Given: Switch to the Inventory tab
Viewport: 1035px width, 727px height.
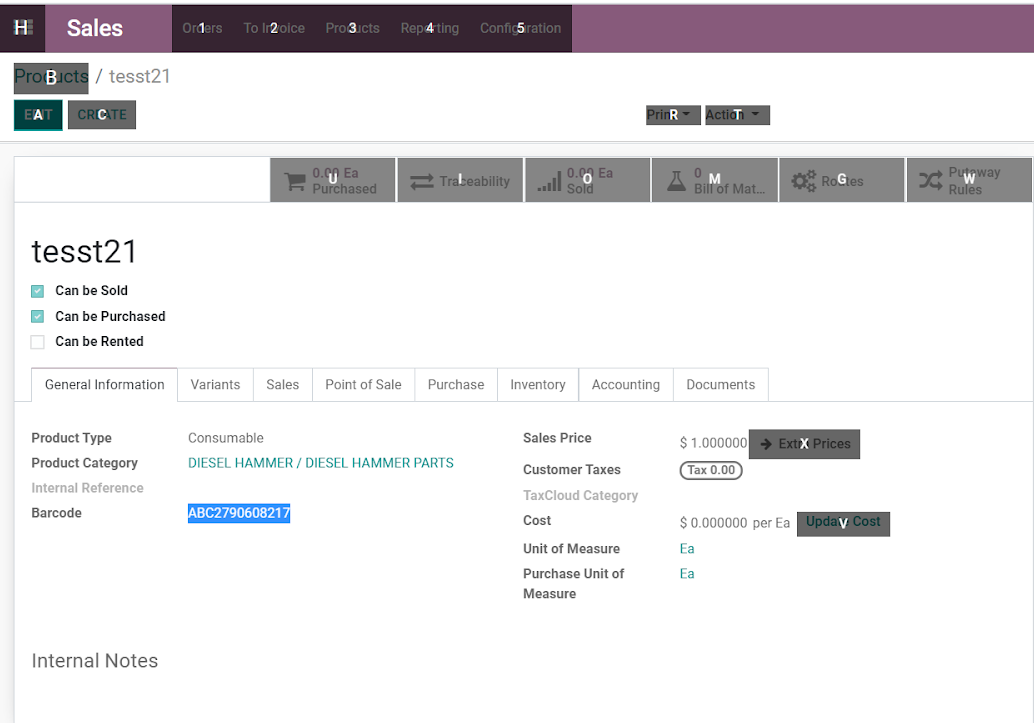Looking at the screenshot, I should pos(537,385).
